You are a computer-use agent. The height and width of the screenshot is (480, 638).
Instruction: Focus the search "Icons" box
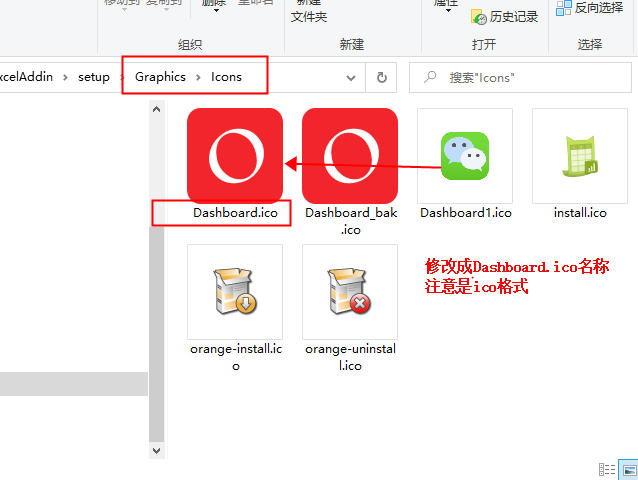520,77
